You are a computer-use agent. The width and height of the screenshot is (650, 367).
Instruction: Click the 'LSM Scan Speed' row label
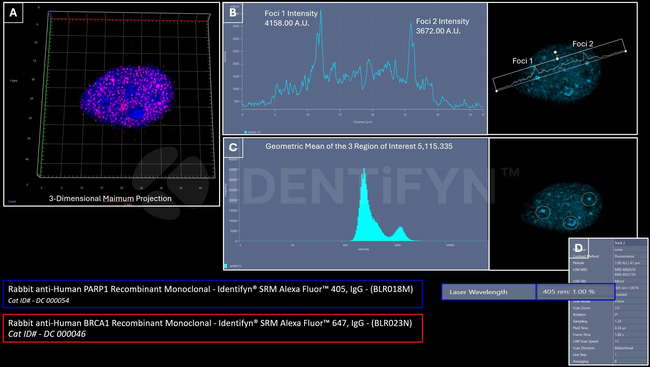pos(585,341)
